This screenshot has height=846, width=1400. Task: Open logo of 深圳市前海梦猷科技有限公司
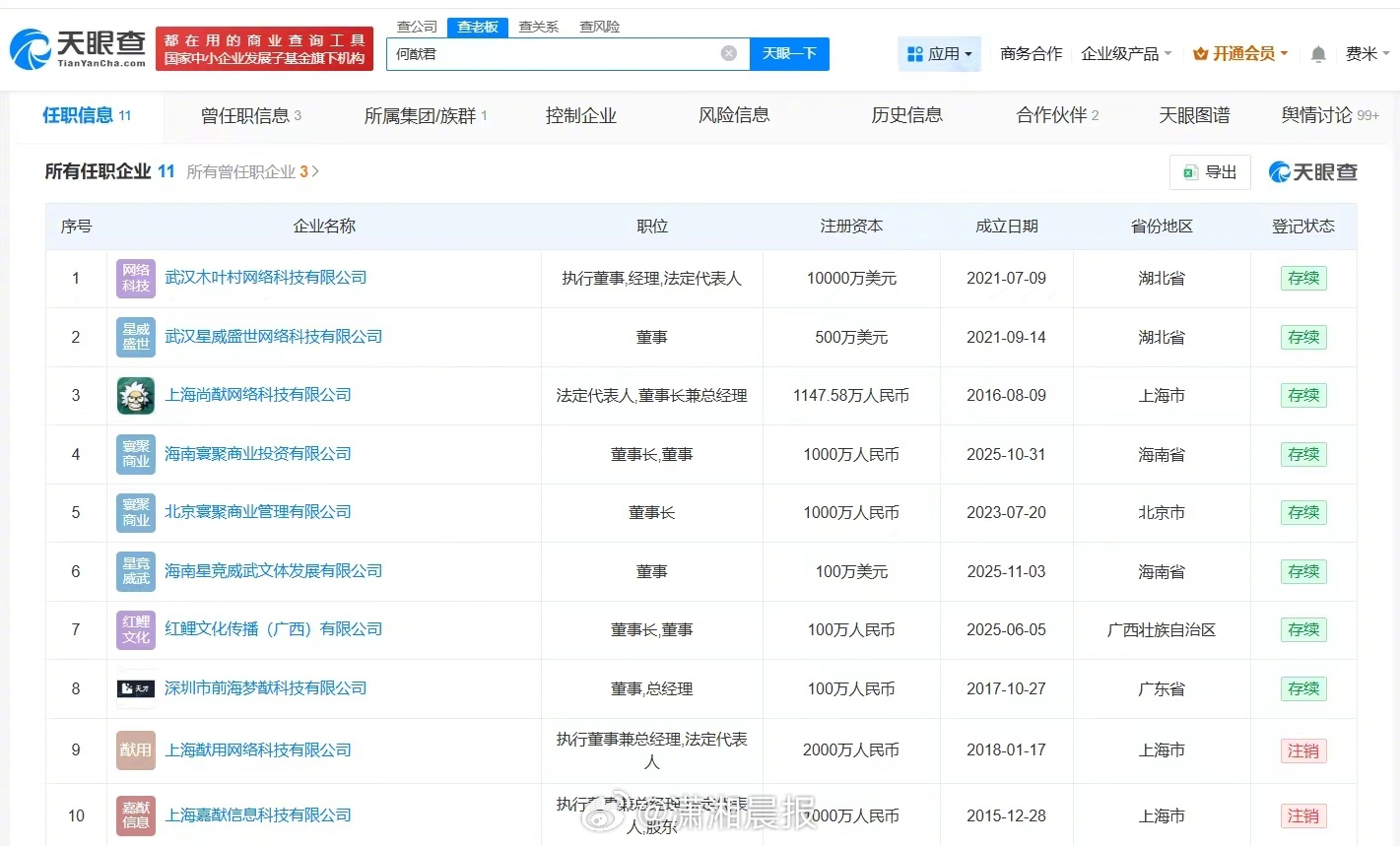click(x=136, y=688)
